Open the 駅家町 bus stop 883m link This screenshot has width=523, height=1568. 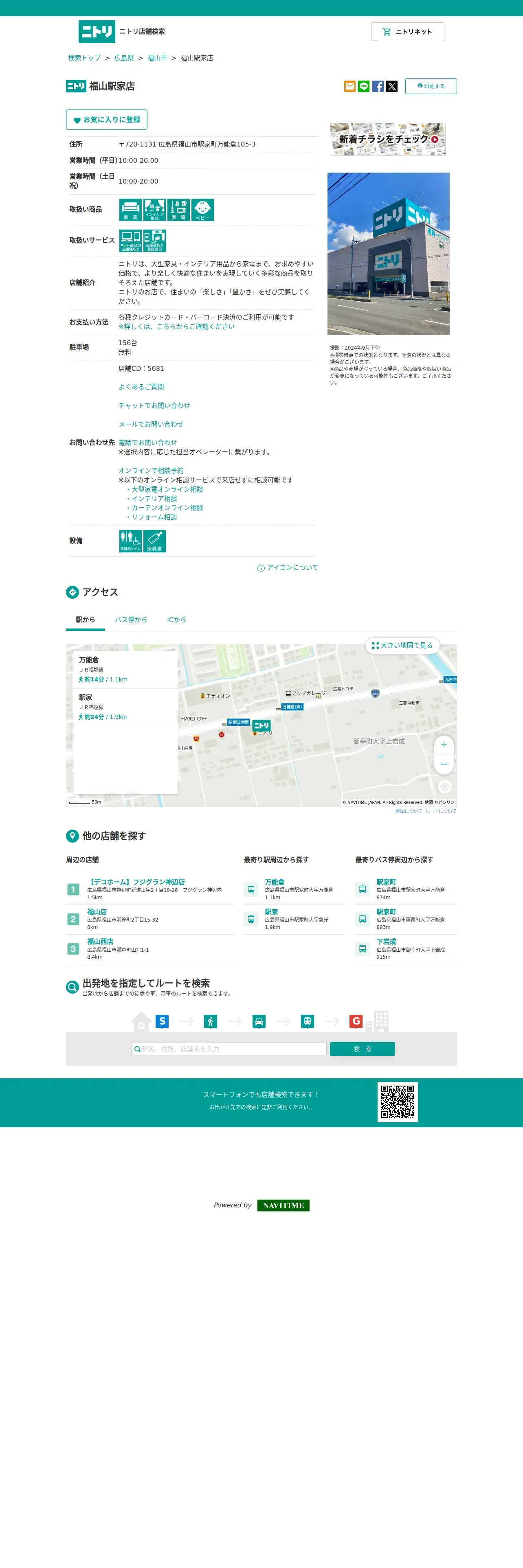[x=386, y=912]
